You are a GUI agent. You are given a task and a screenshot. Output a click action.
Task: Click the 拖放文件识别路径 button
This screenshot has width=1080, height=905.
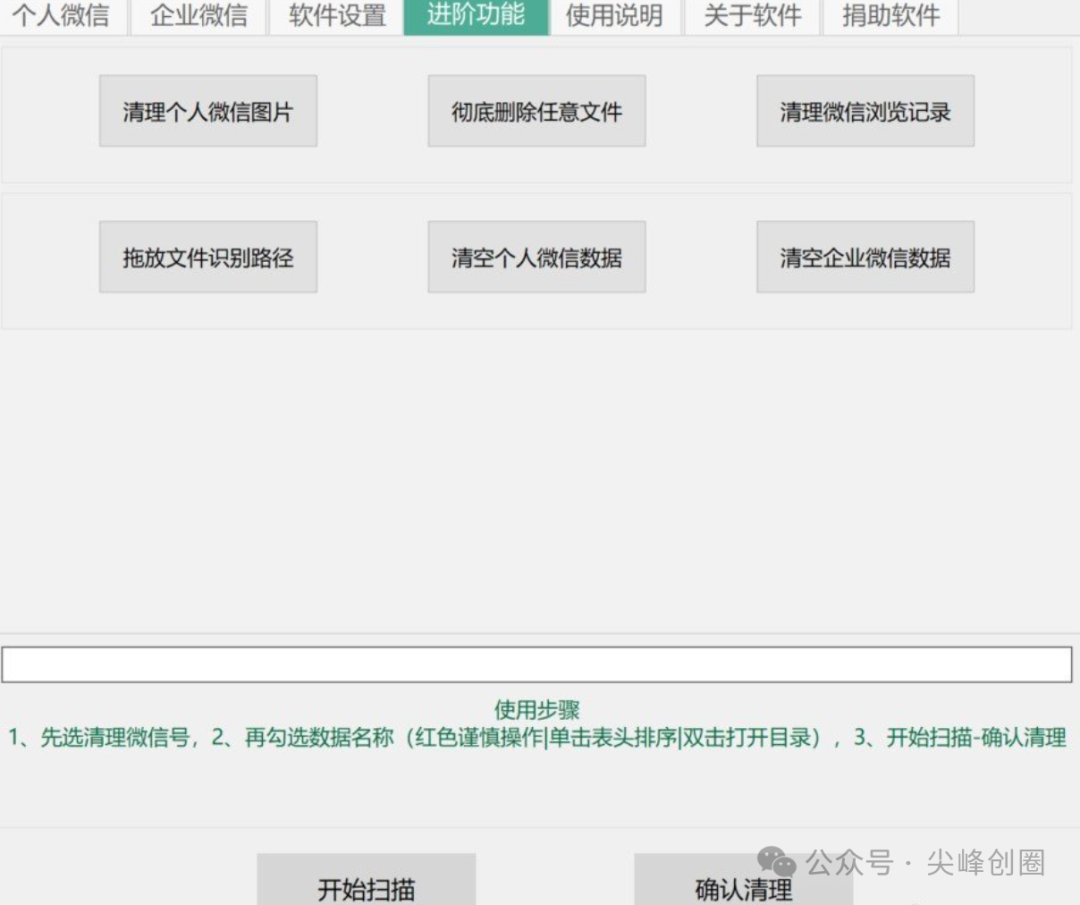click(x=208, y=257)
